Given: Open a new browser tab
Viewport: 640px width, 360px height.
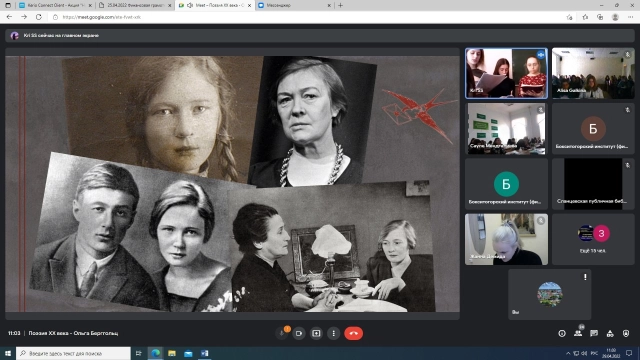Looking at the screenshot, I should 340,5.
